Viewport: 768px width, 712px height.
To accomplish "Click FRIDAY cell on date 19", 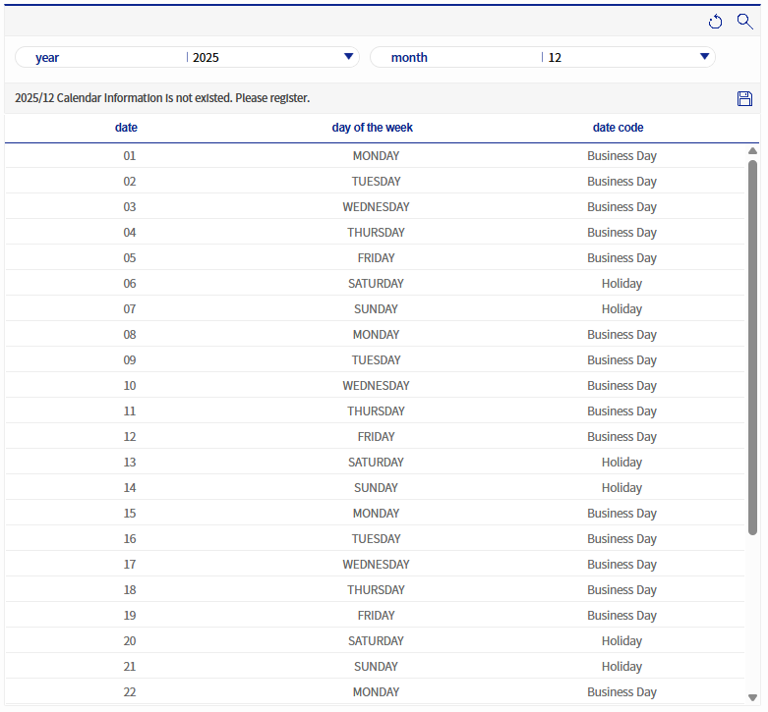I will point(375,616).
